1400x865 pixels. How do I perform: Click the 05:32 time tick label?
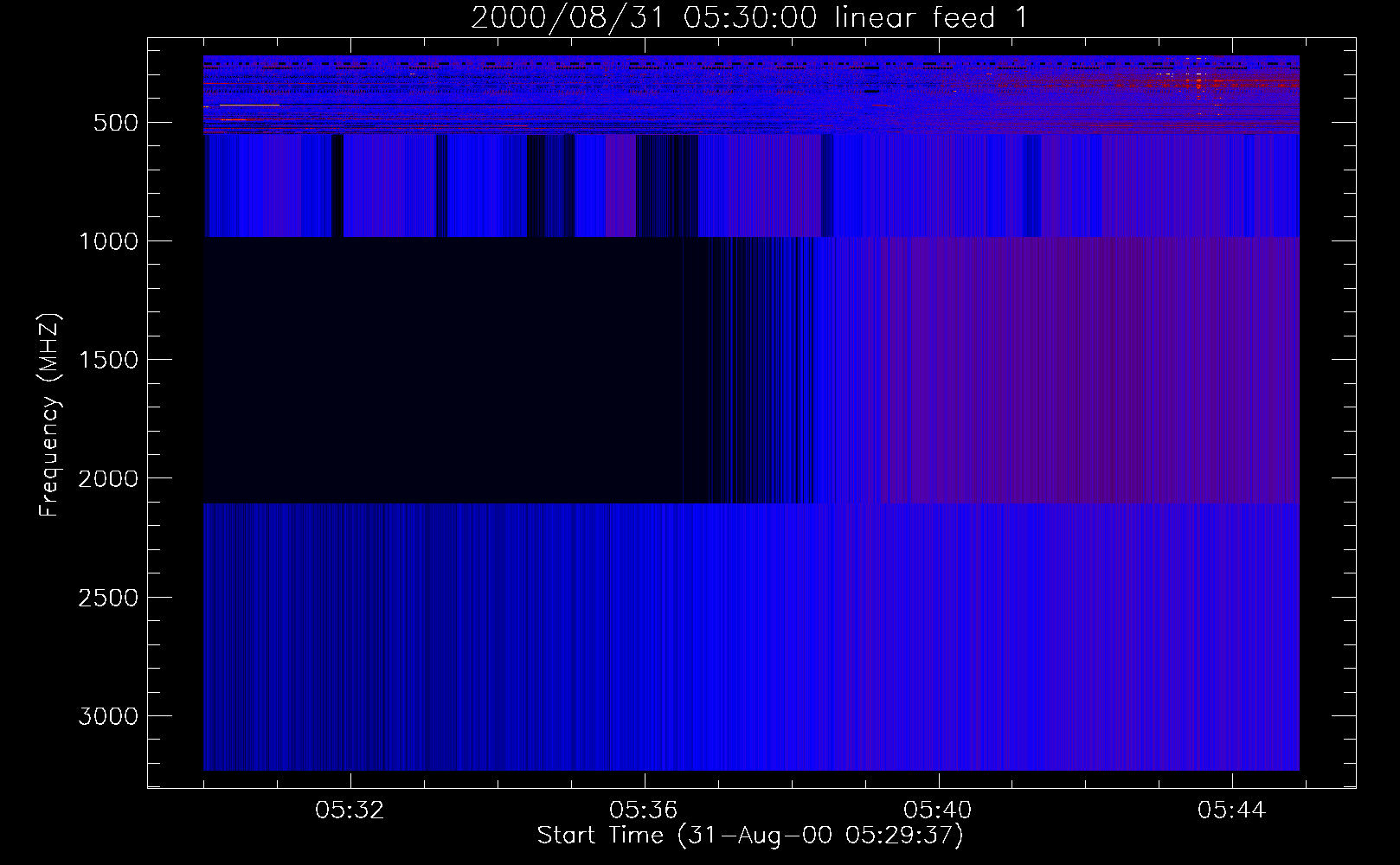350,811
